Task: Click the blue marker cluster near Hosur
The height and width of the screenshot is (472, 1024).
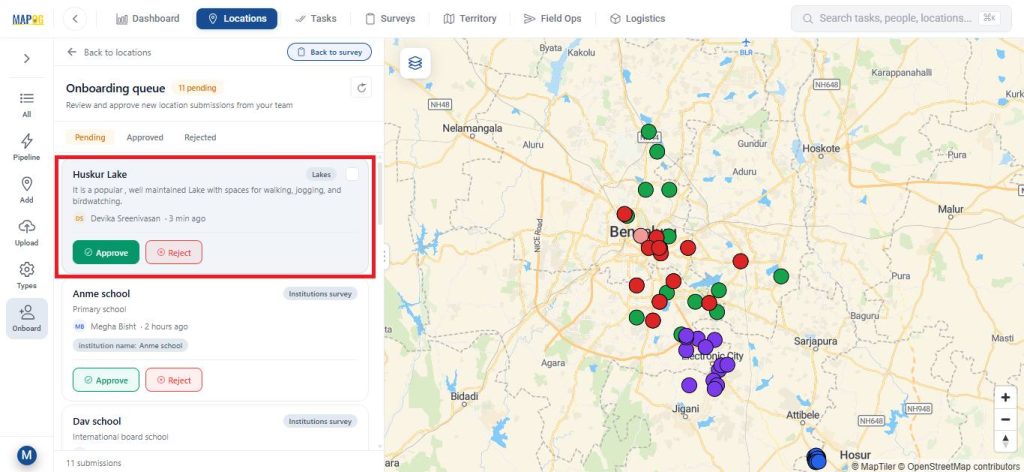Action: click(x=816, y=459)
